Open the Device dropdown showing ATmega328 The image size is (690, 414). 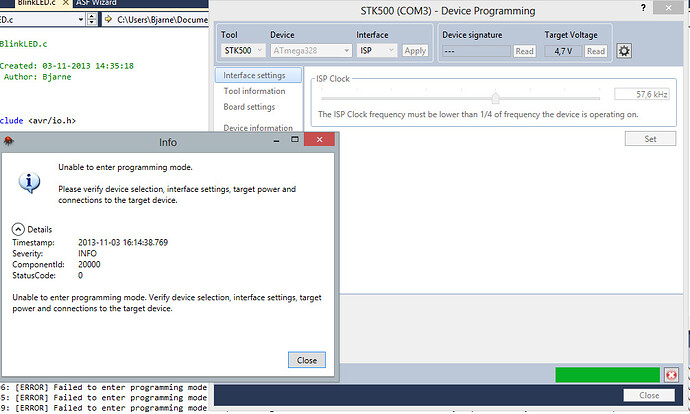click(308, 50)
